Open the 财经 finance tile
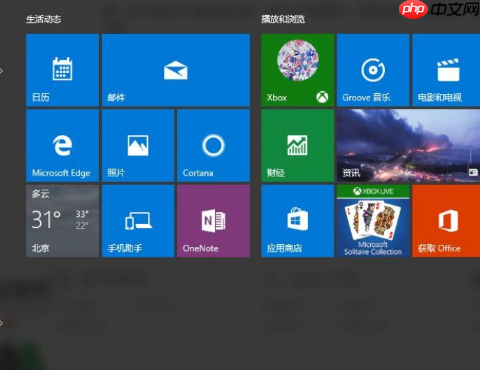The height and width of the screenshot is (370, 480). point(297,146)
